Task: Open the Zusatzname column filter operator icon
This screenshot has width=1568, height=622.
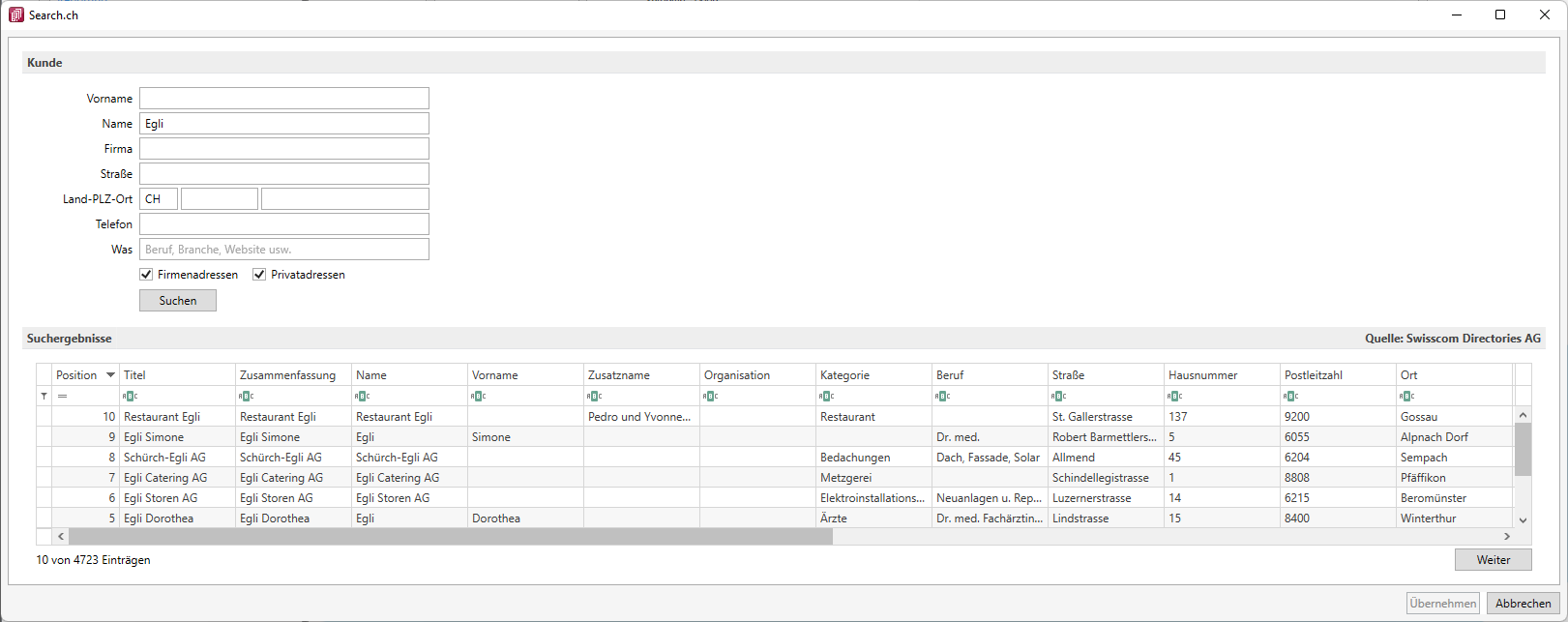Action: [x=595, y=397]
